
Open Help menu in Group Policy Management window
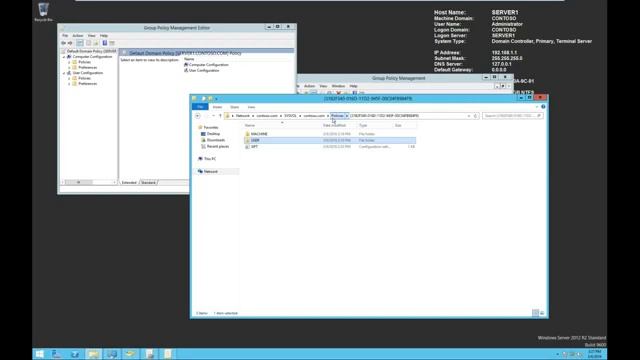[x=353, y=86]
